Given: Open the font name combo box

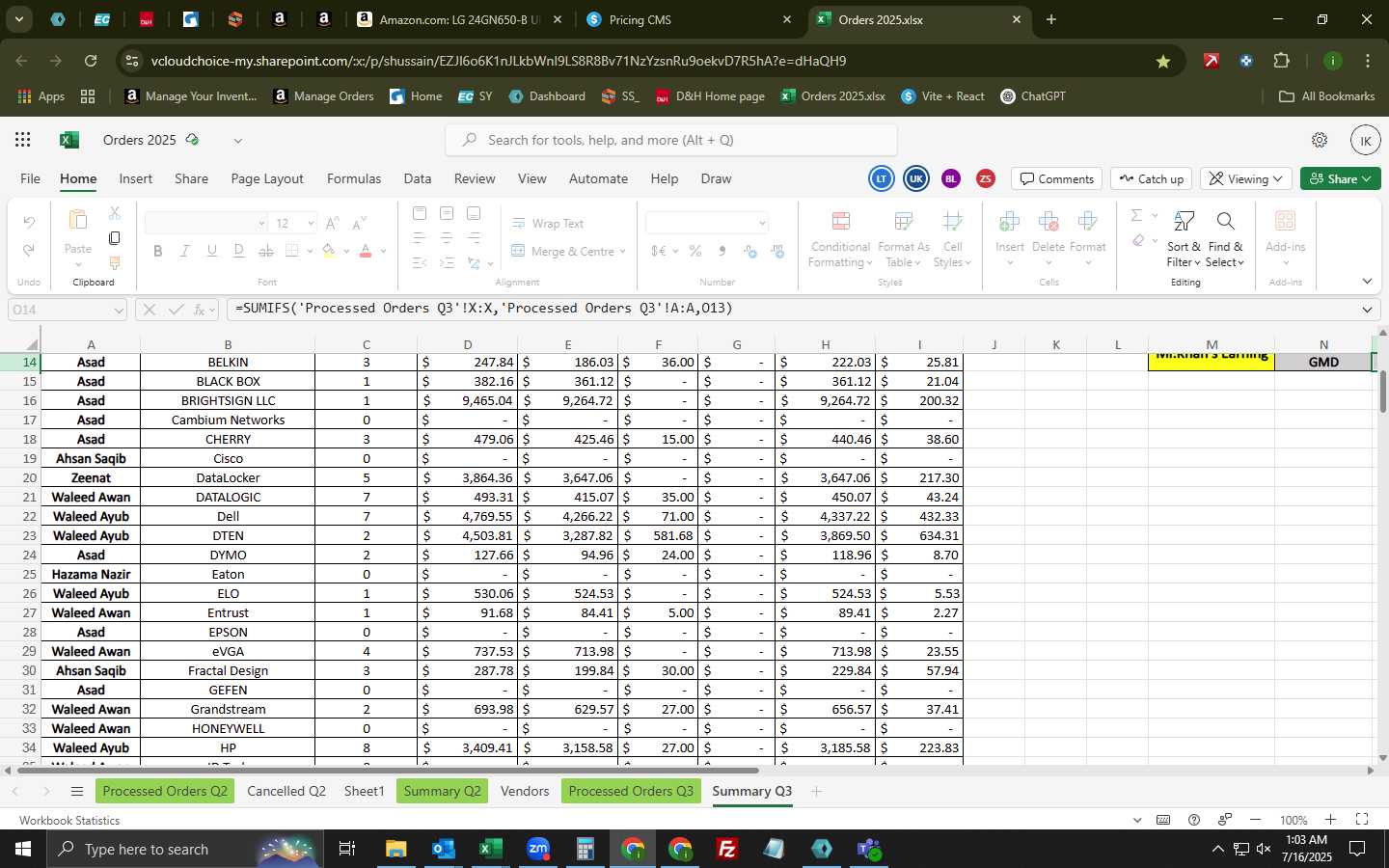Looking at the screenshot, I should pyautogui.click(x=205, y=223).
